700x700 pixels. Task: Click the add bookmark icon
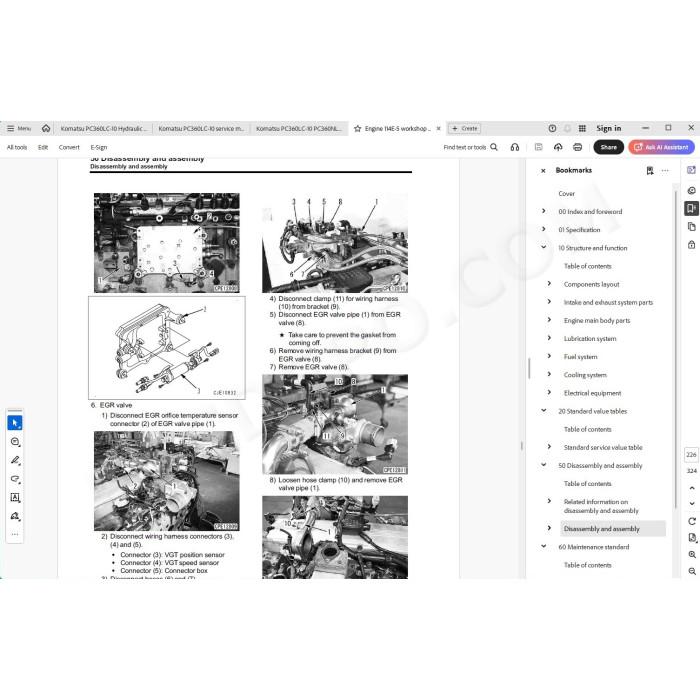(x=650, y=171)
